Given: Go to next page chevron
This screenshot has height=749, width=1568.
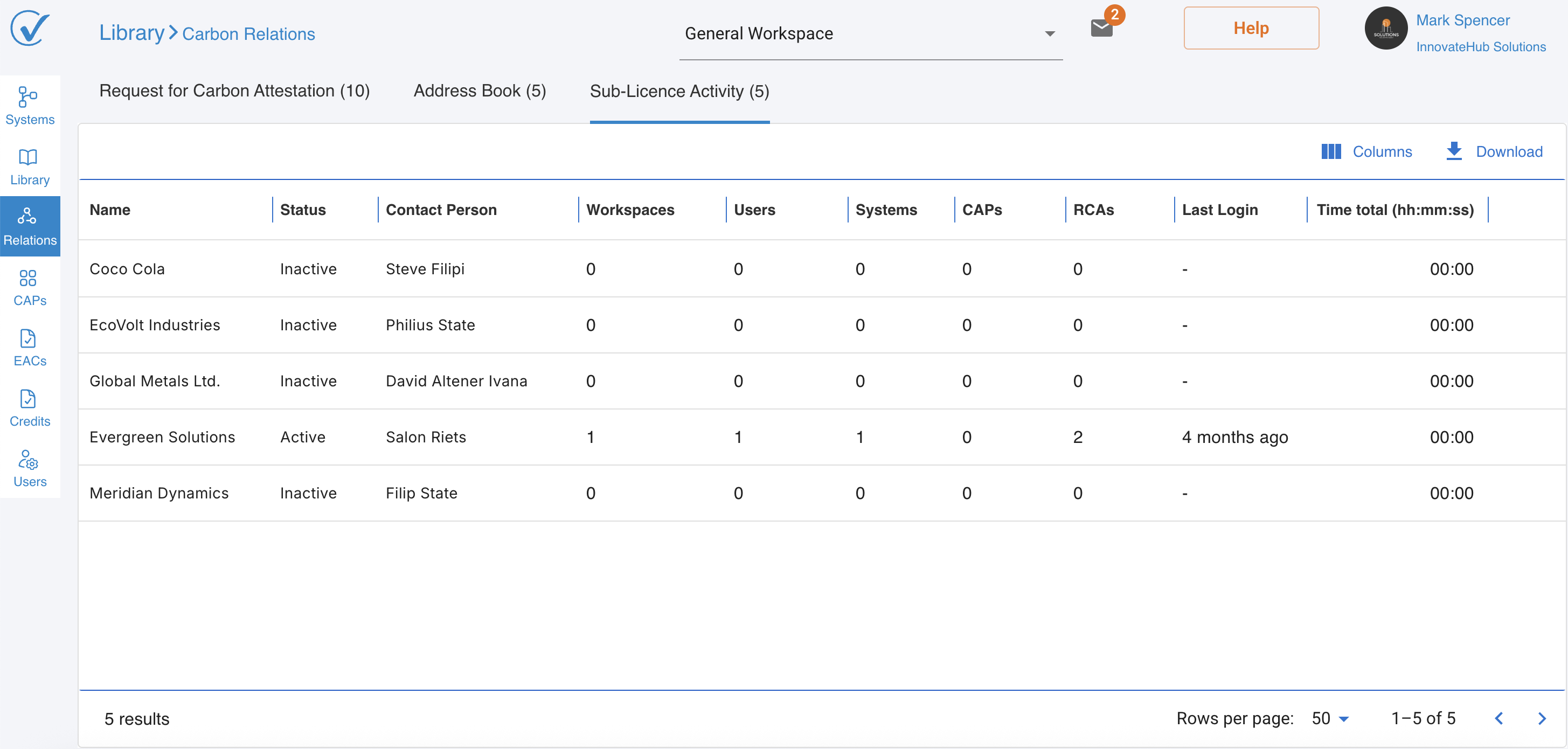Looking at the screenshot, I should point(1541,718).
